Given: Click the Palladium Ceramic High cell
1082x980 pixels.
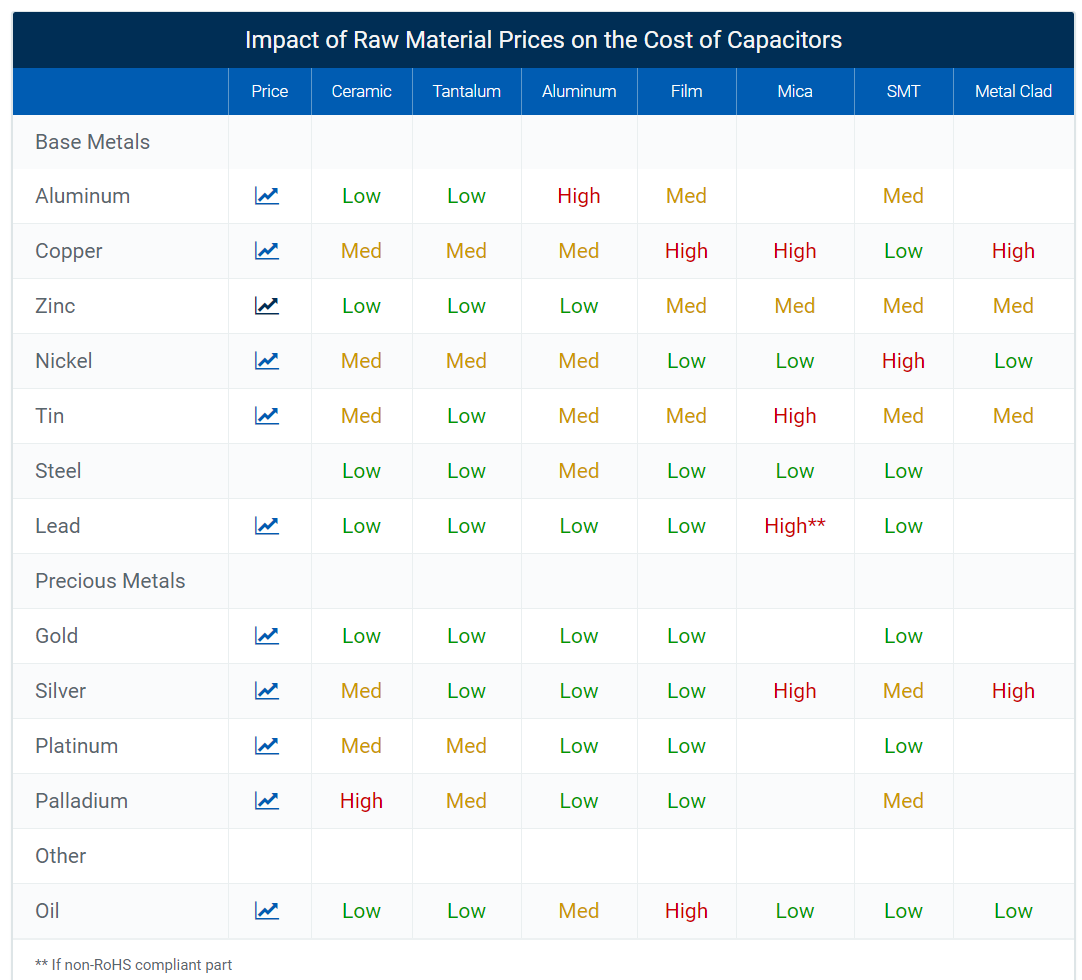Looking at the screenshot, I should click(361, 801).
